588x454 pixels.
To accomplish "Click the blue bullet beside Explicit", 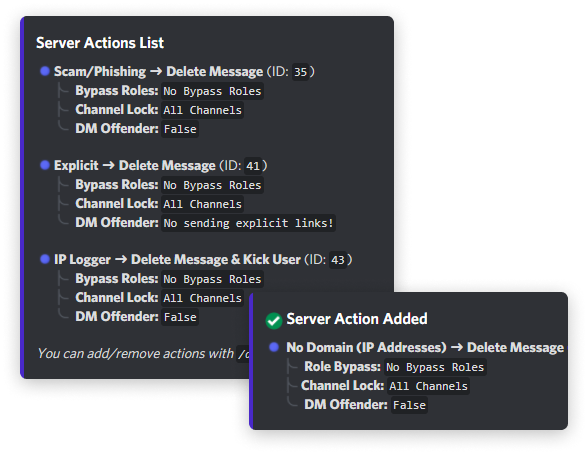I will pos(45,165).
